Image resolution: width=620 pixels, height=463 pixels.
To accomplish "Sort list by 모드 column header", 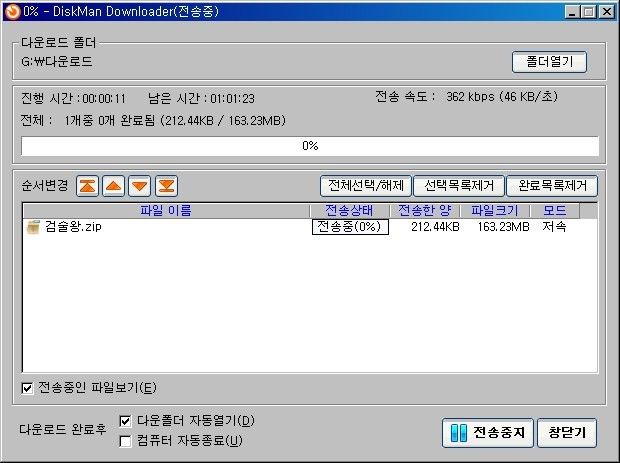I will (x=555, y=210).
